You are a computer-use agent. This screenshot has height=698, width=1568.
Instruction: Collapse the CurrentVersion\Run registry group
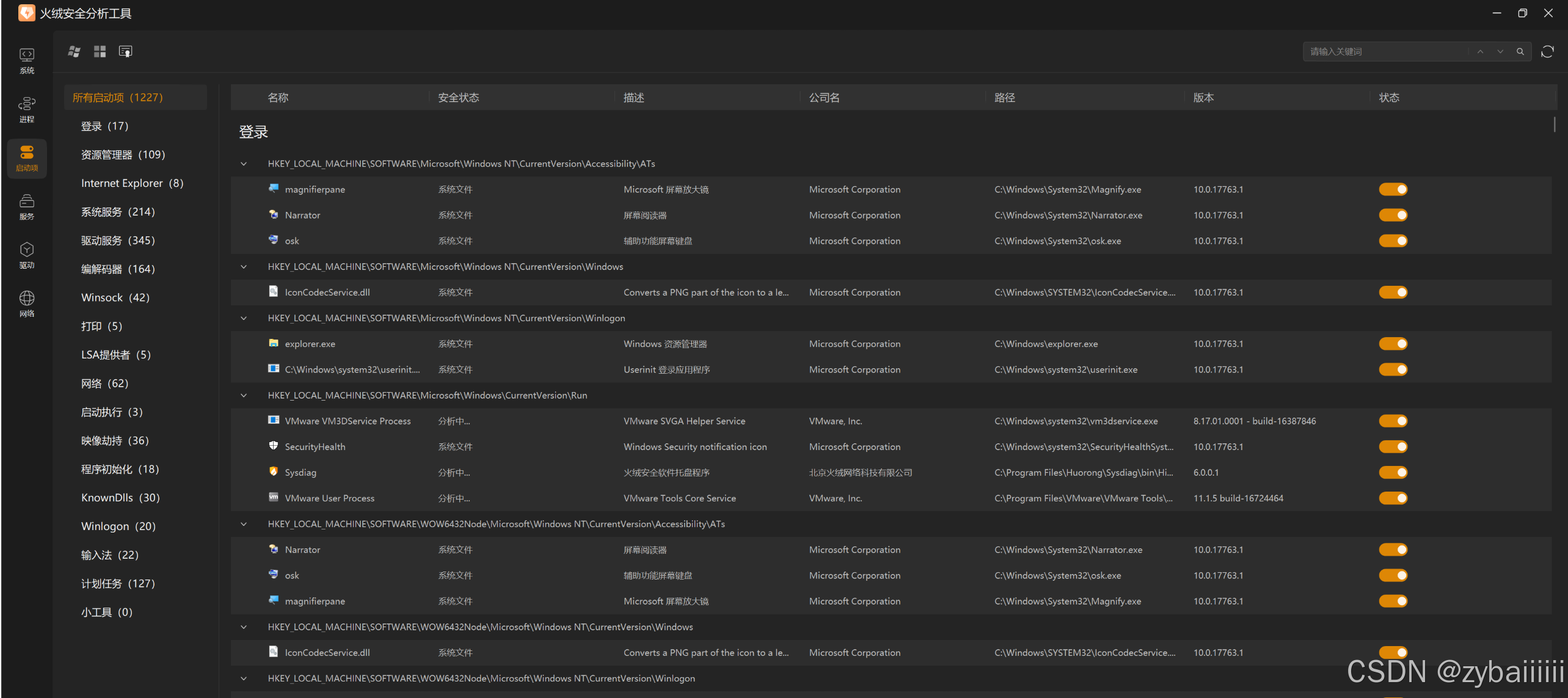[244, 396]
